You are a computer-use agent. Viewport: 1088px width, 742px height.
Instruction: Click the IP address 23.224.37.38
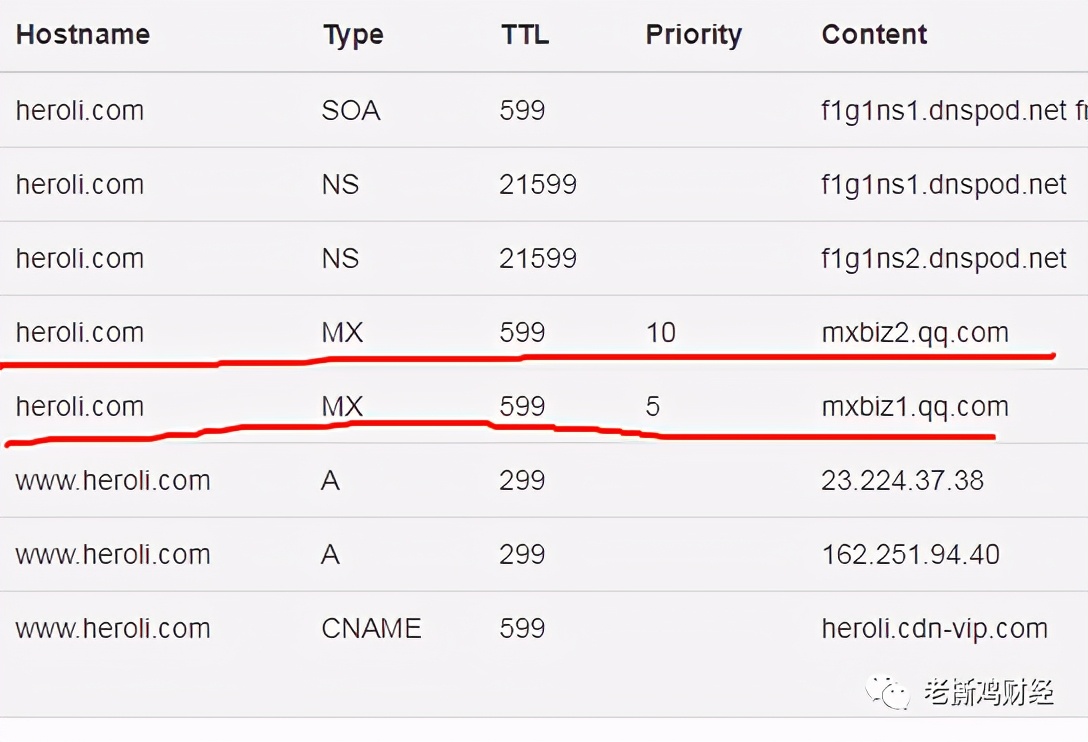click(903, 480)
